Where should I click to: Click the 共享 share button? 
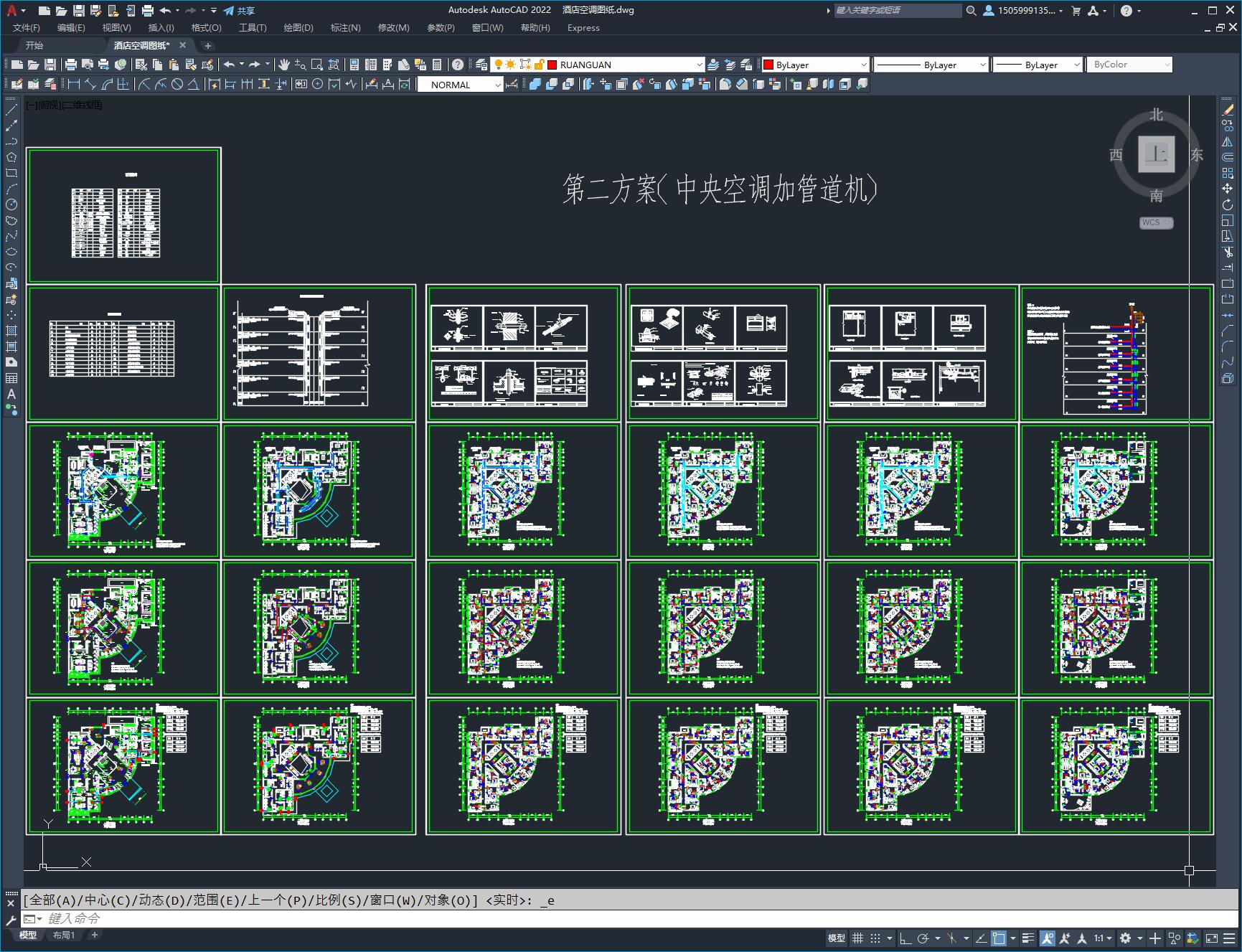(x=239, y=11)
